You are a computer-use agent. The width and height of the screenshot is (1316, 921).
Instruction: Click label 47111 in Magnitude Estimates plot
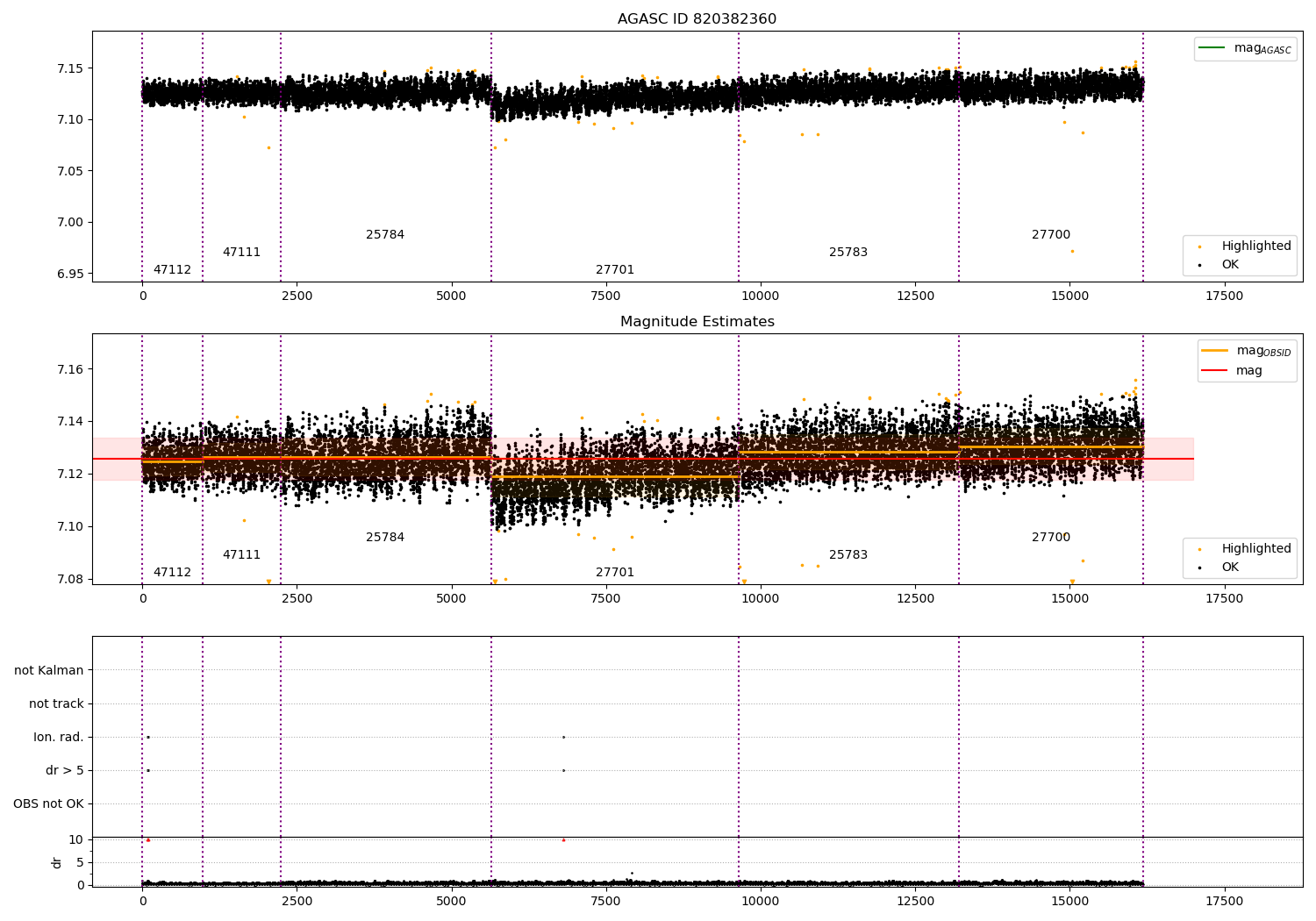(241, 555)
